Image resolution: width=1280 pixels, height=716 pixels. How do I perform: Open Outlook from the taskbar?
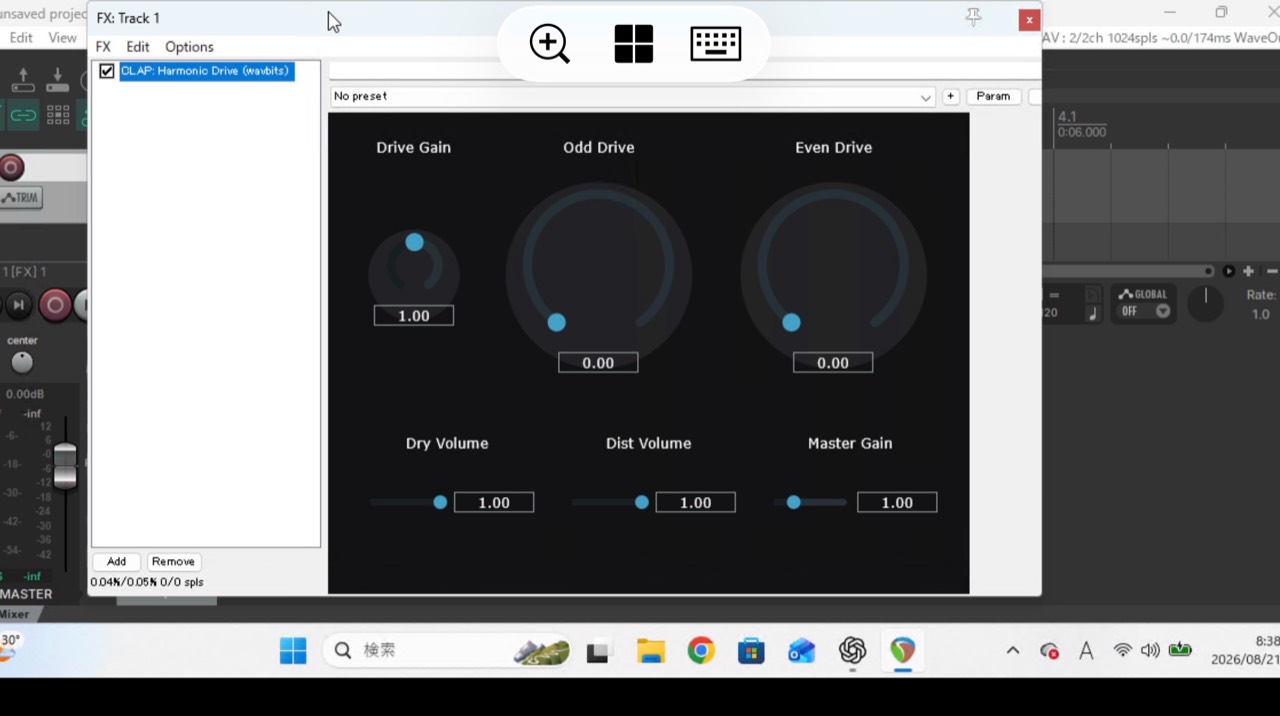click(802, 651)
